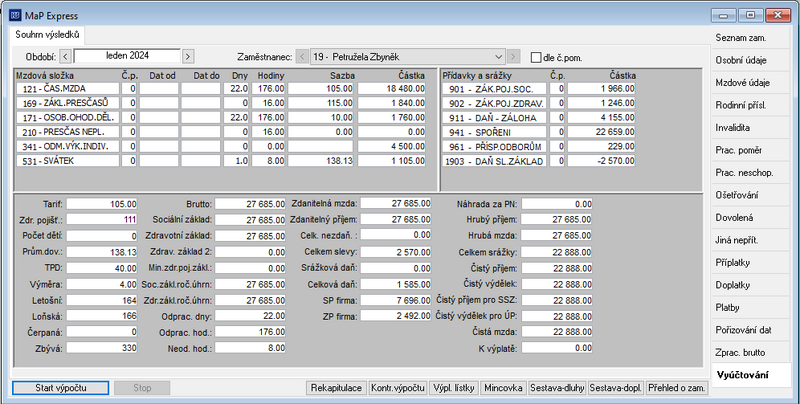Click the Start výpočtu button

(x=61, y=388)
